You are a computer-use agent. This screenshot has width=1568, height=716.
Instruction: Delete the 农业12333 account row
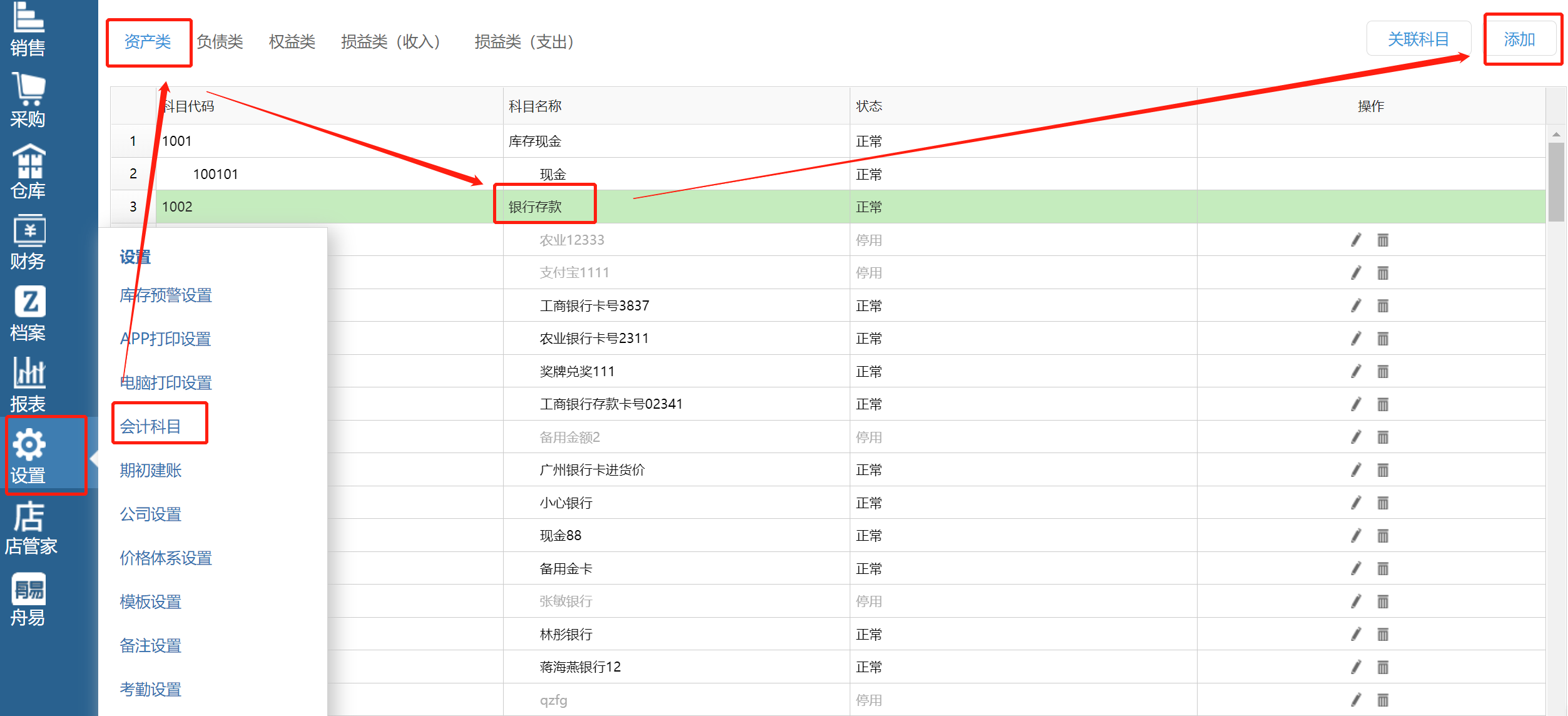[x=1383, y=240]
